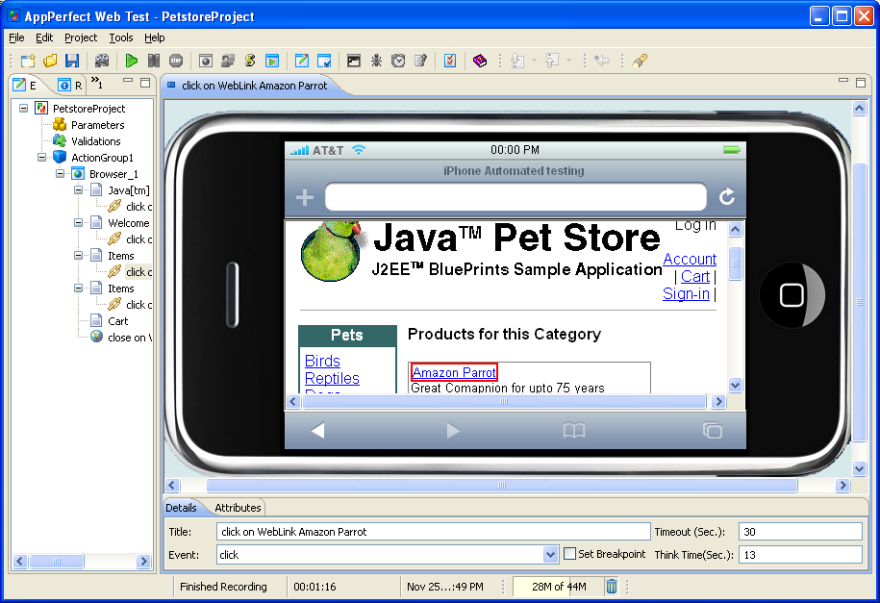The width and height of the screenshot is (880, 603).
Task: Click the yellow script dollar icon
Action: click(250, 61)
